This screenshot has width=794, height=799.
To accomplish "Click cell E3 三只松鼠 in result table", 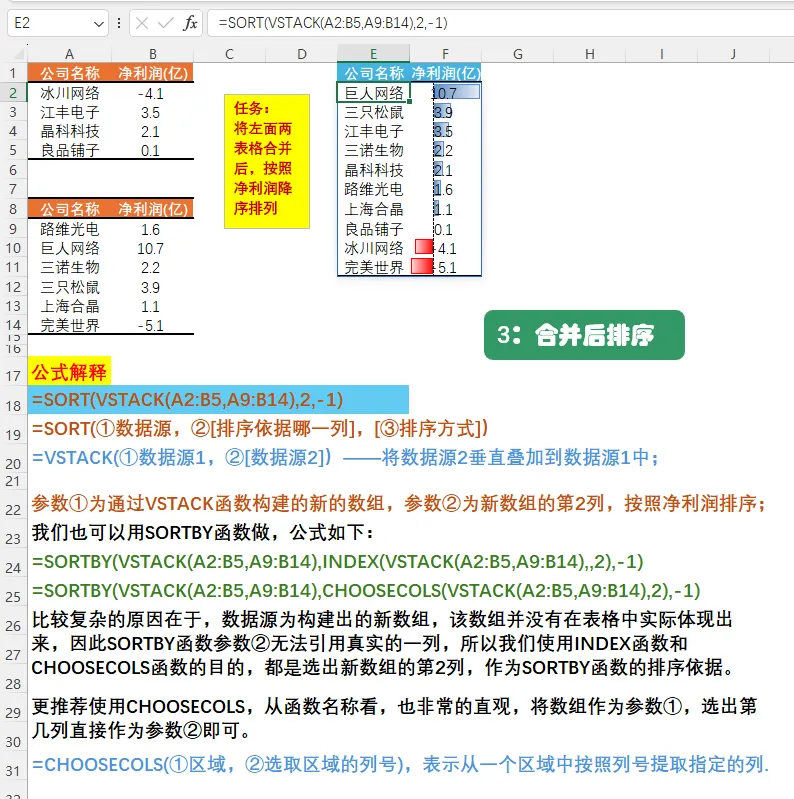I will click(x=374, y=113).
